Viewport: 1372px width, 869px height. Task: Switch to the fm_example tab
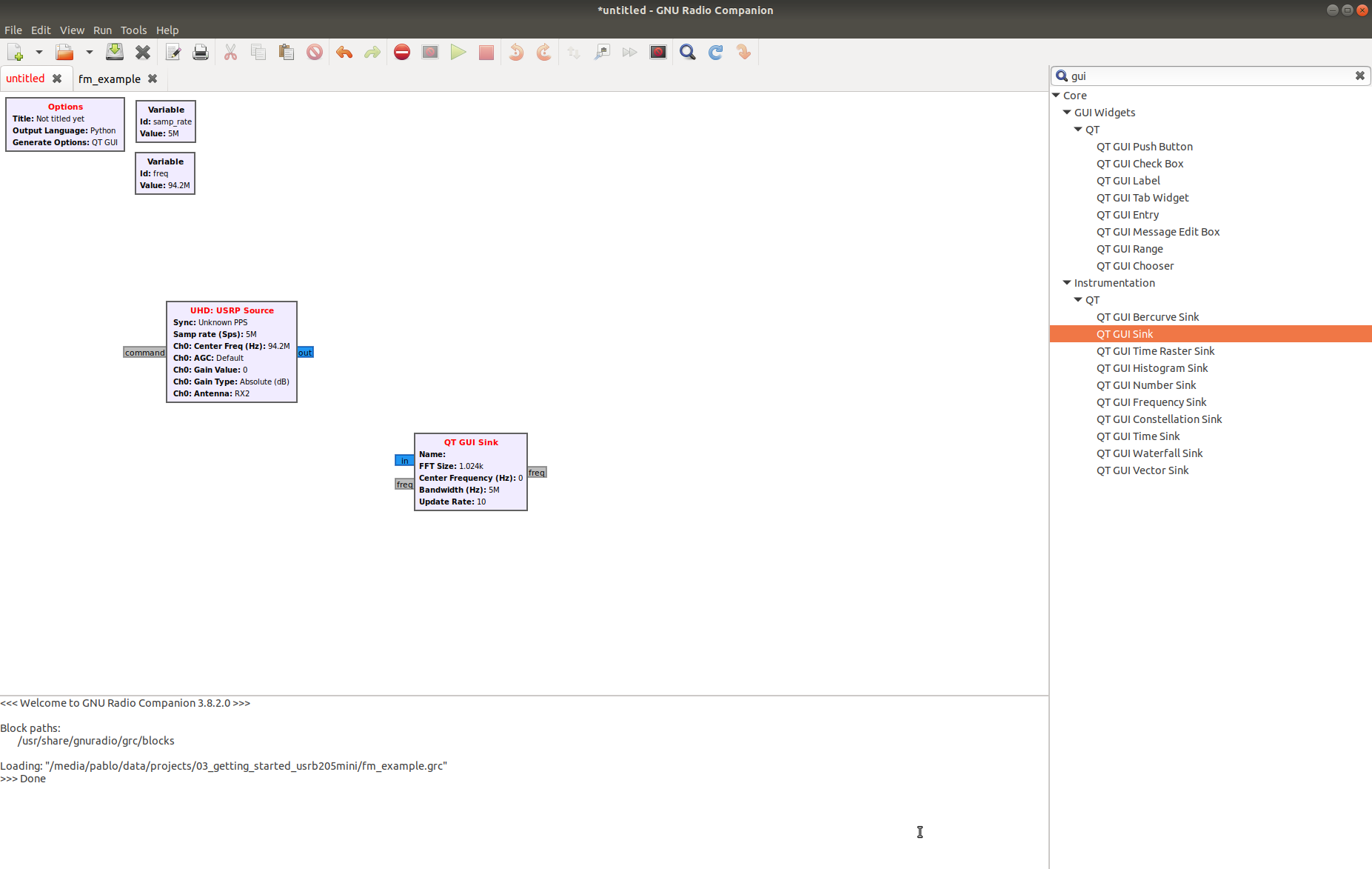click(110, 79)
